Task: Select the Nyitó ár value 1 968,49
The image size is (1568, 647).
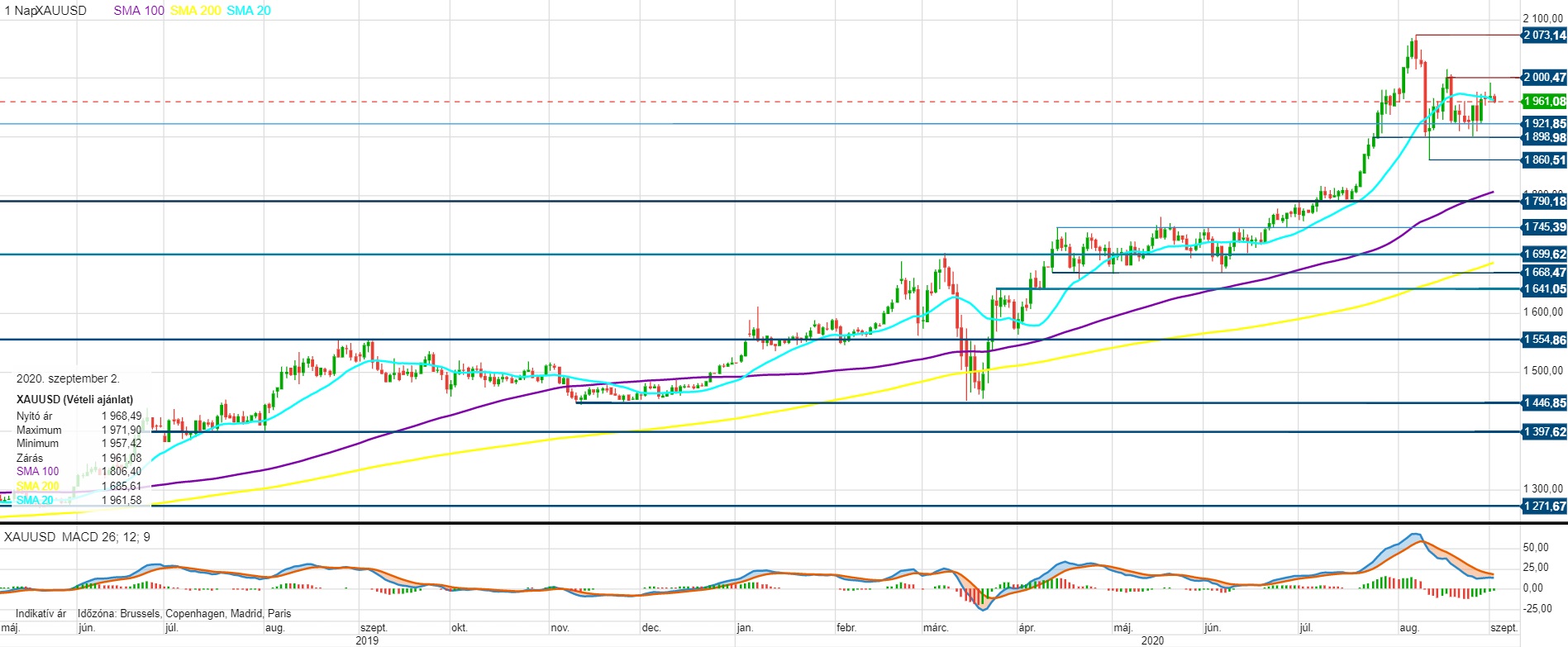Action: point(122,416)
